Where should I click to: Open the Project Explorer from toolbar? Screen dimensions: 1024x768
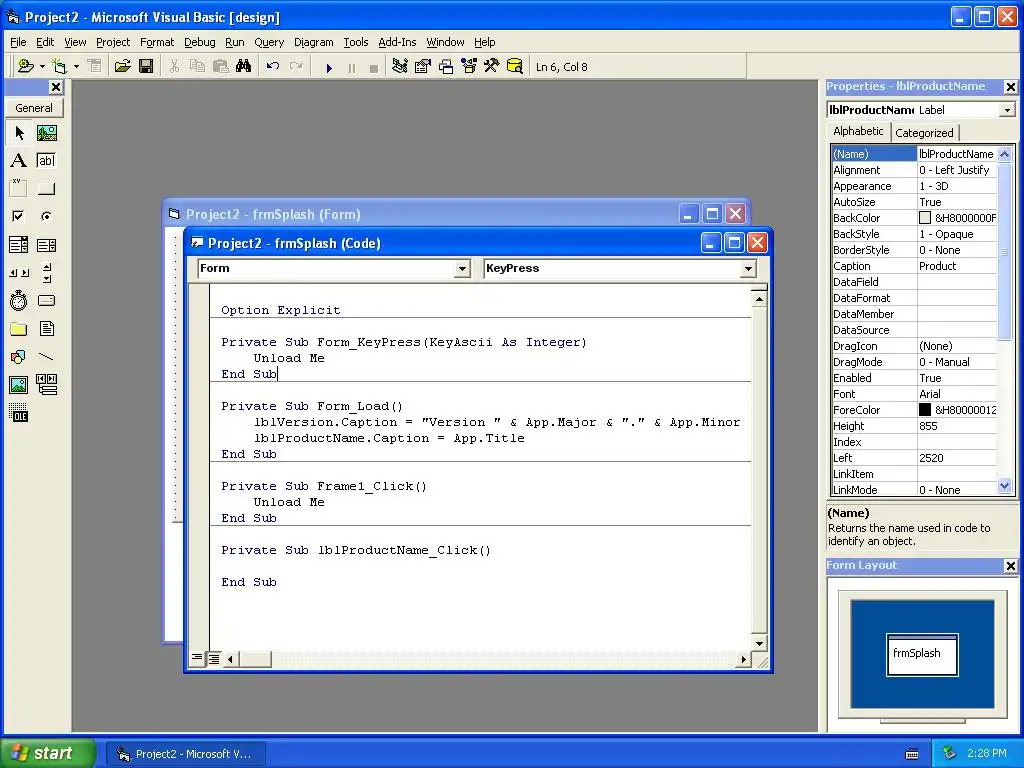point(400,66)
